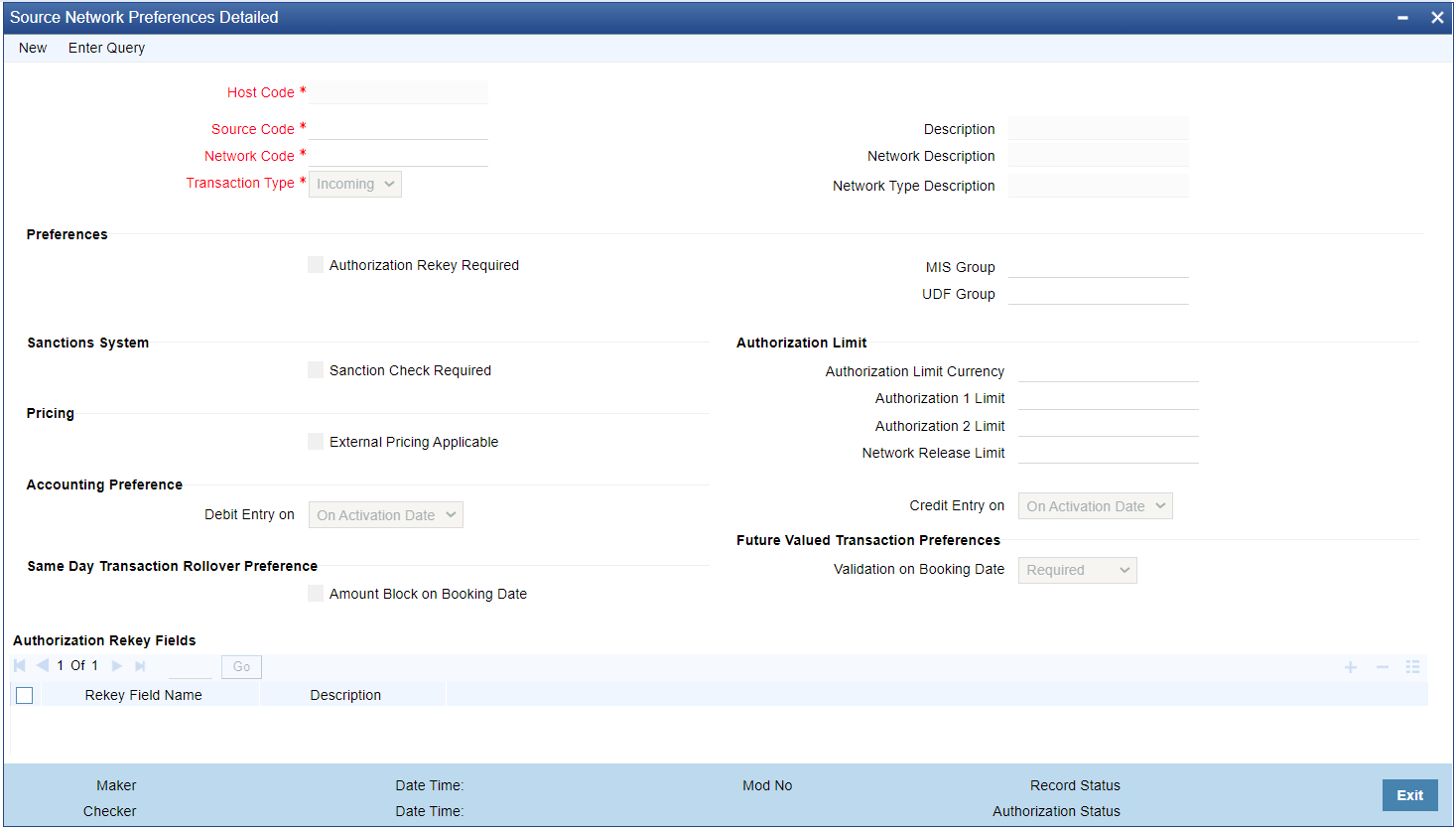Select all rows in Rekey Fields table
The image size is (1456, 829).
25,695
